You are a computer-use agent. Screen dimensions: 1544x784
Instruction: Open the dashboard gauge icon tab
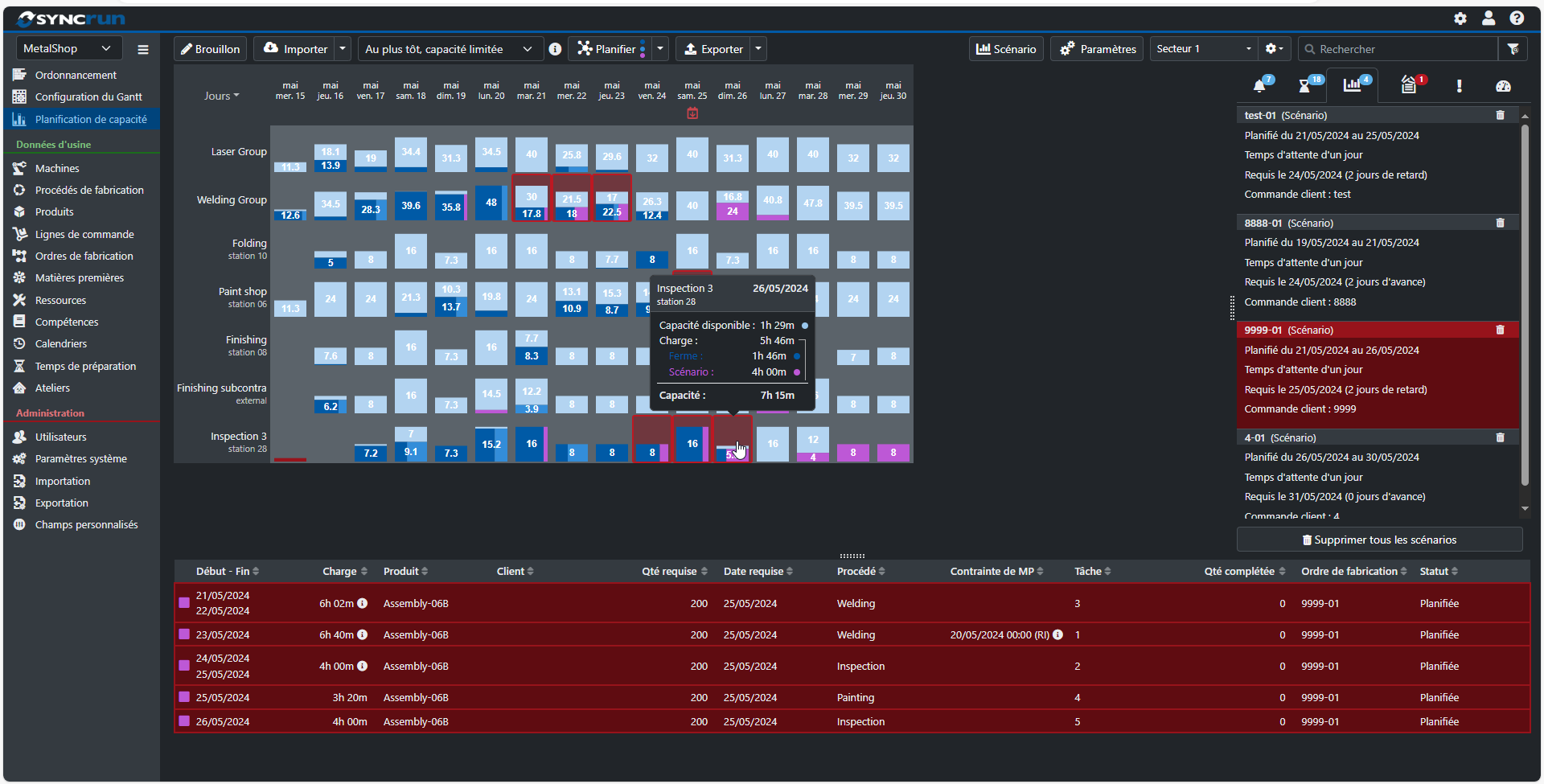click(x=1503, y=86)
